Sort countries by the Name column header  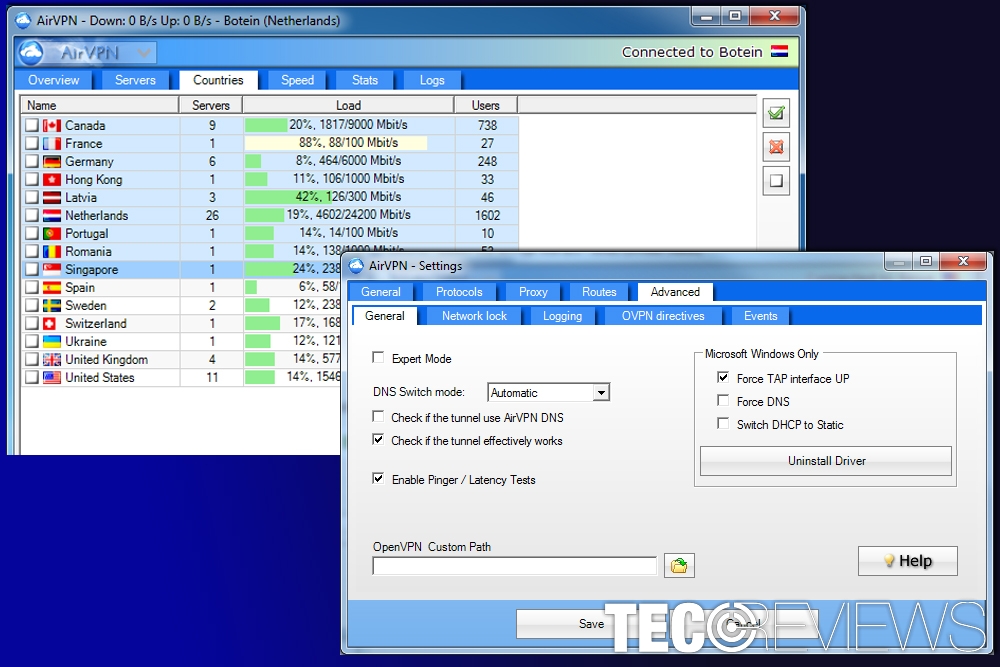99,105
